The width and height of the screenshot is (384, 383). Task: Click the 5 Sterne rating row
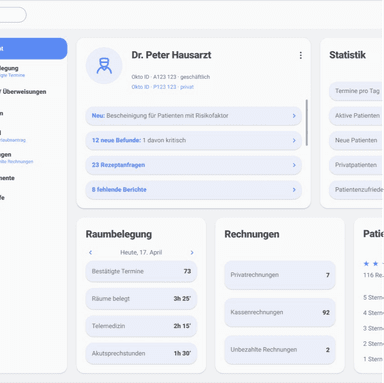coord(373,297)
